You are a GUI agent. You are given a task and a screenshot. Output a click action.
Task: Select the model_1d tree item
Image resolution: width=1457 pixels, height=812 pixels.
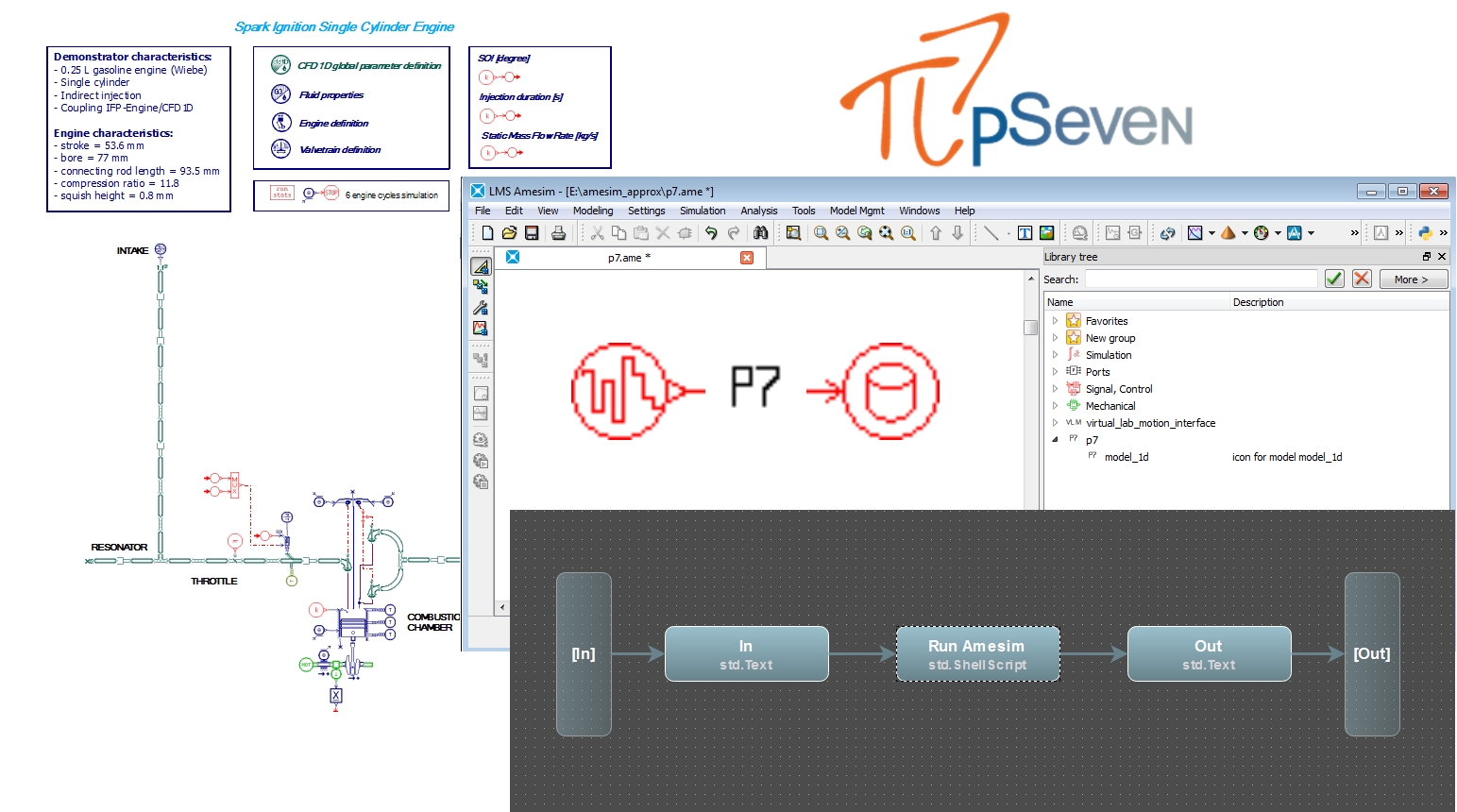click(x=1127, y=457)
